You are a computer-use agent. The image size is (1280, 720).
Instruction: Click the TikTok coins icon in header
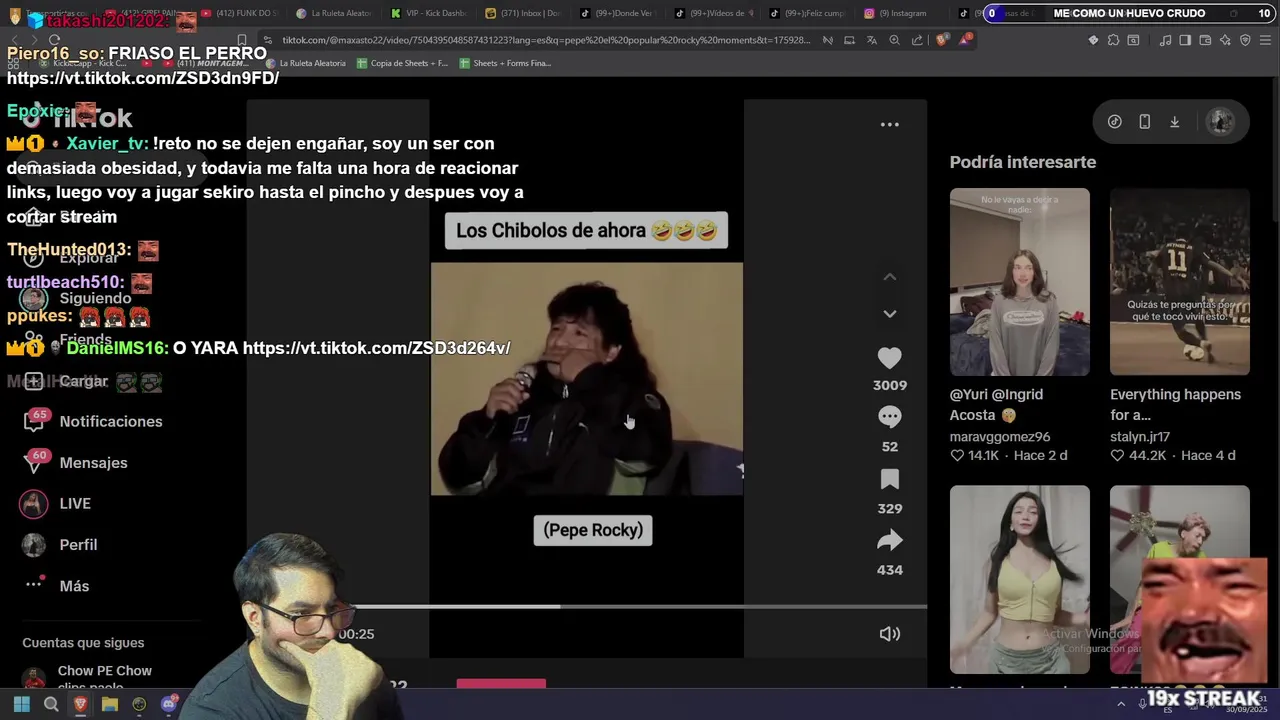1114,122
